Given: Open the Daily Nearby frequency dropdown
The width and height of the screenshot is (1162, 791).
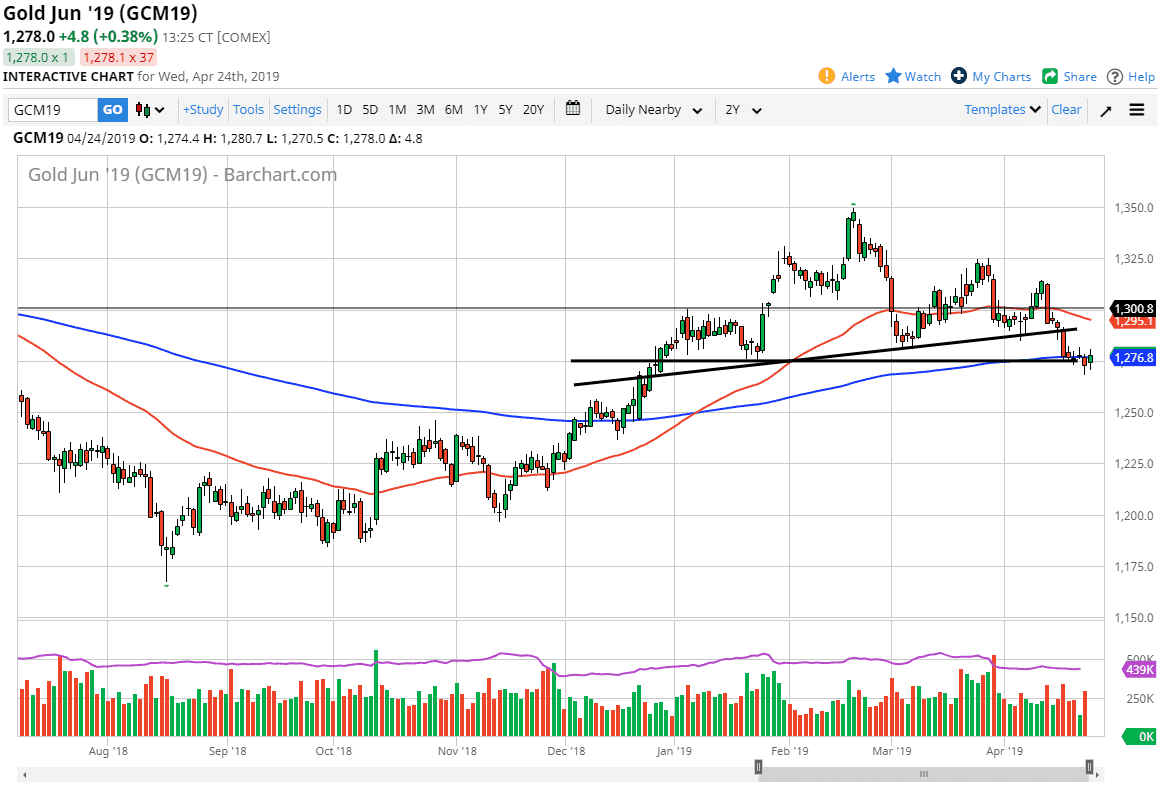Looking at the screenshot, I should pos(652,110).
